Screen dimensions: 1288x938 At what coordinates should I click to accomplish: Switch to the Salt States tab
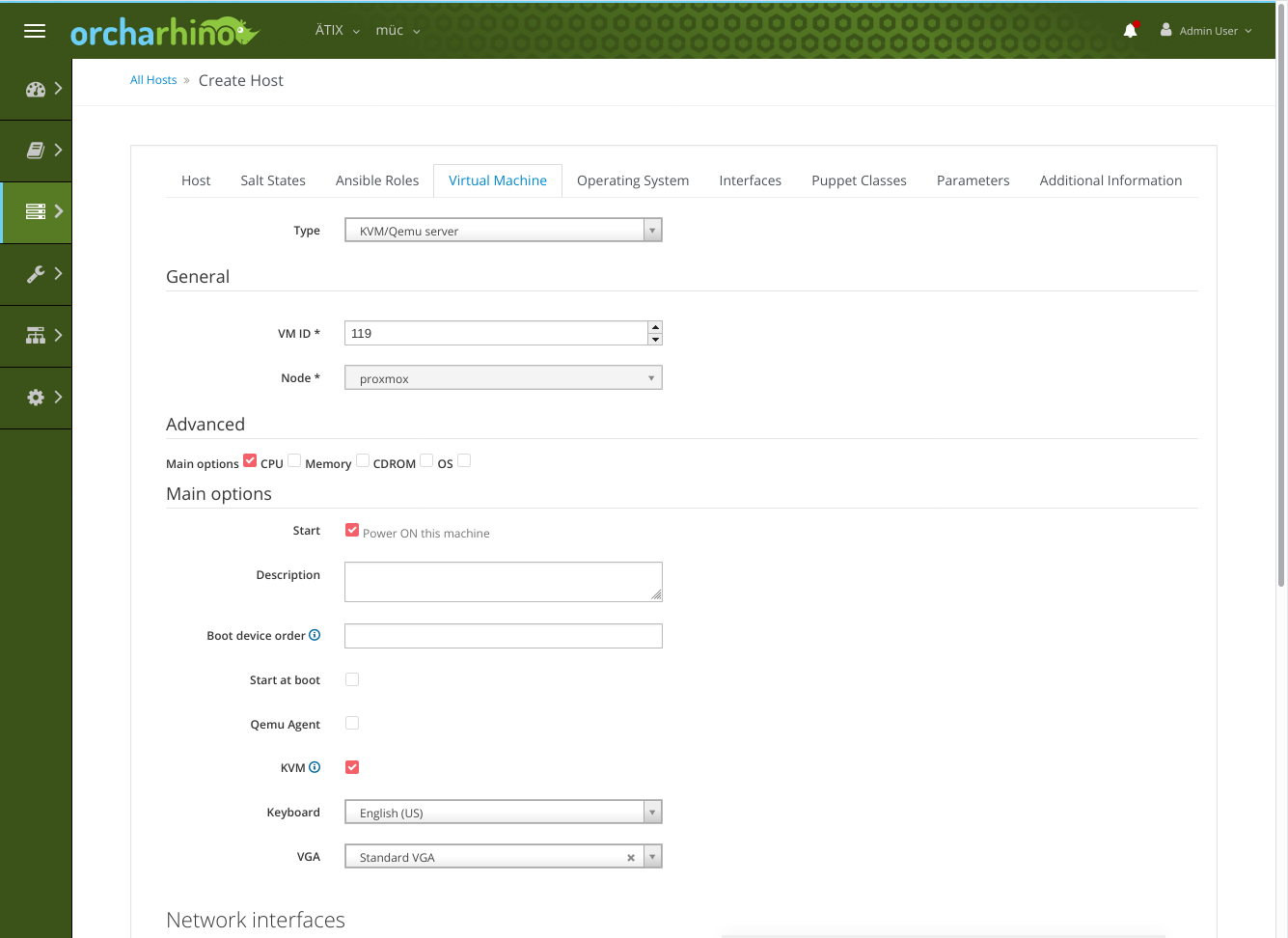coord(273,180)
